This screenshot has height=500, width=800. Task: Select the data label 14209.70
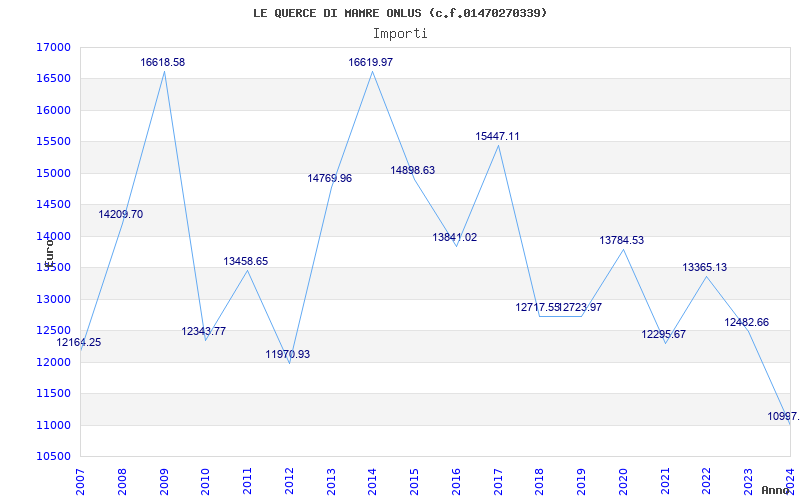click(x=120, y=214)
